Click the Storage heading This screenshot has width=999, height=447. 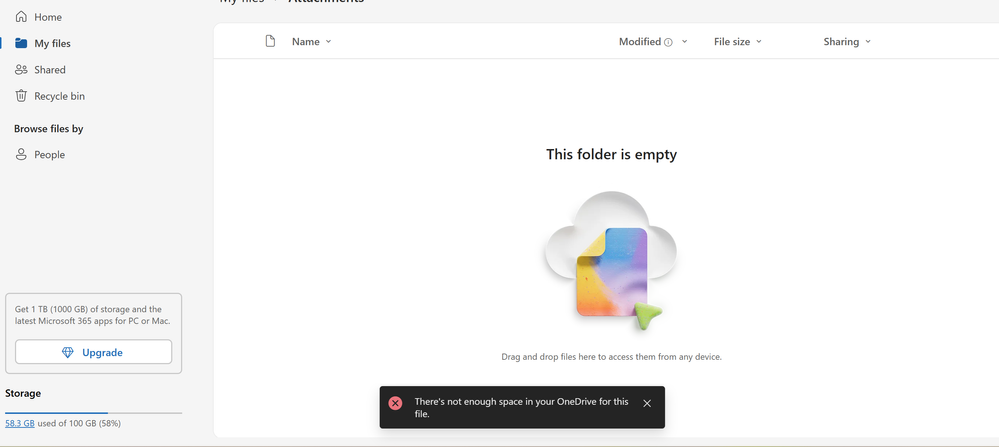pyautogui.click(x=23, y=394)
